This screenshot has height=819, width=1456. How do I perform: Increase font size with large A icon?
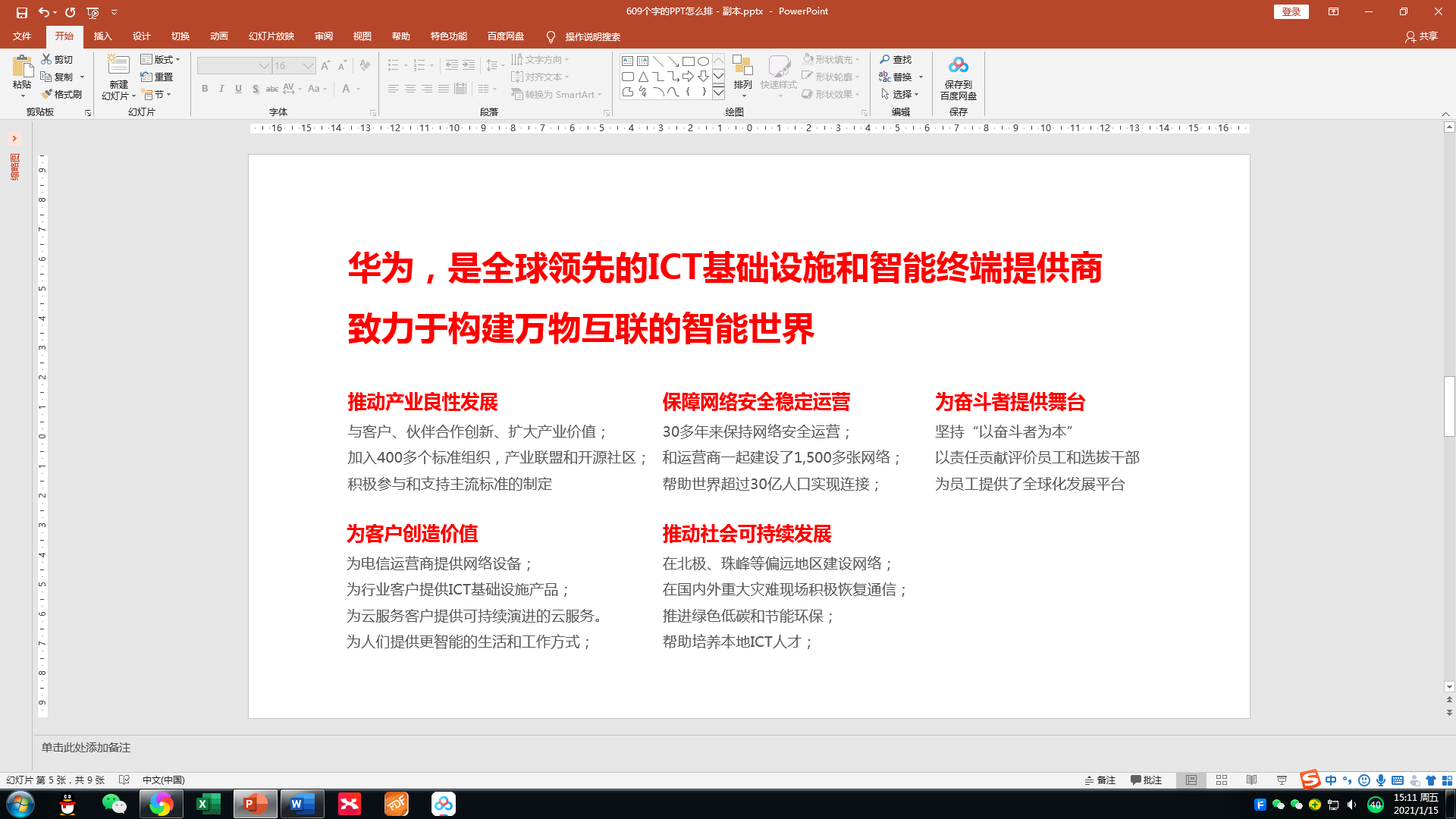point(325,65)
